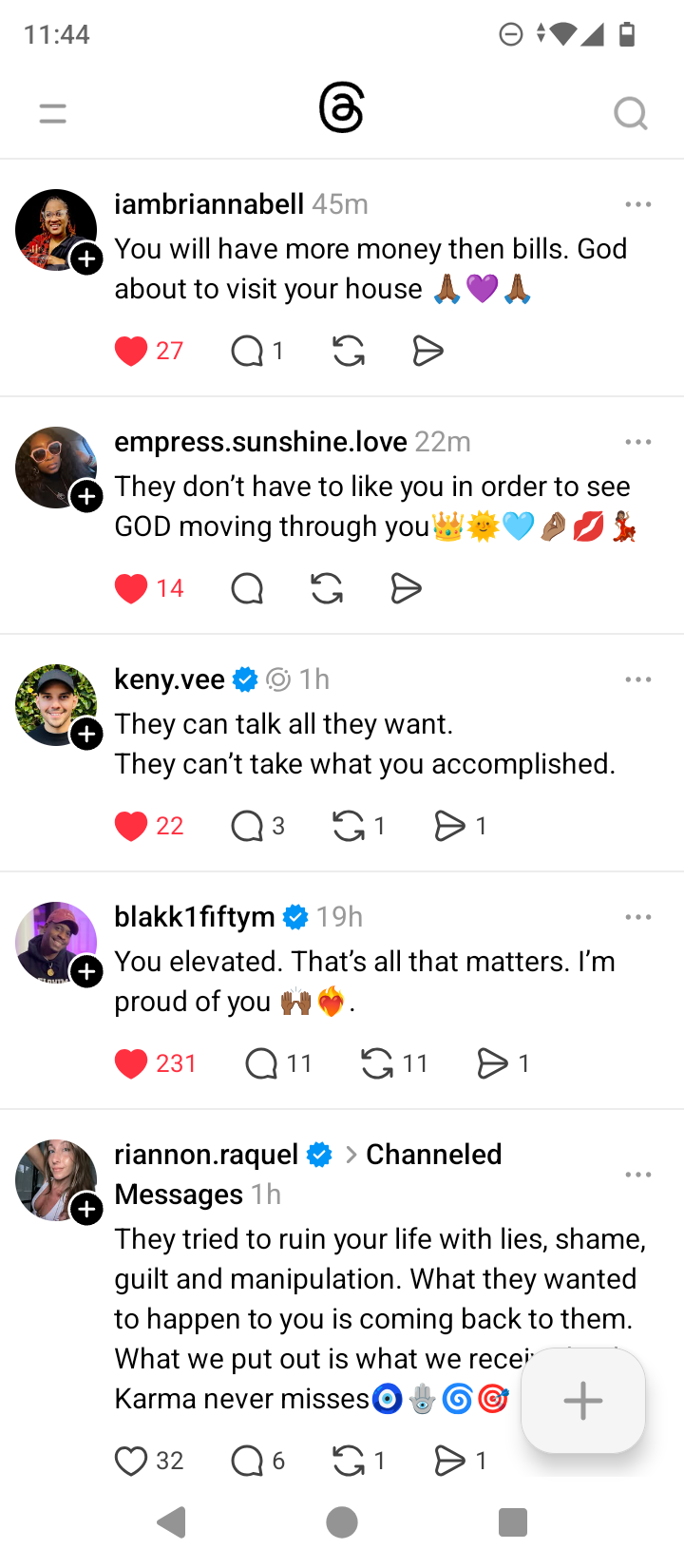Reply to empress.sunshine.love's post
Screen dimensions: 684x1568
pyautogui.click(x=247, y=588)
